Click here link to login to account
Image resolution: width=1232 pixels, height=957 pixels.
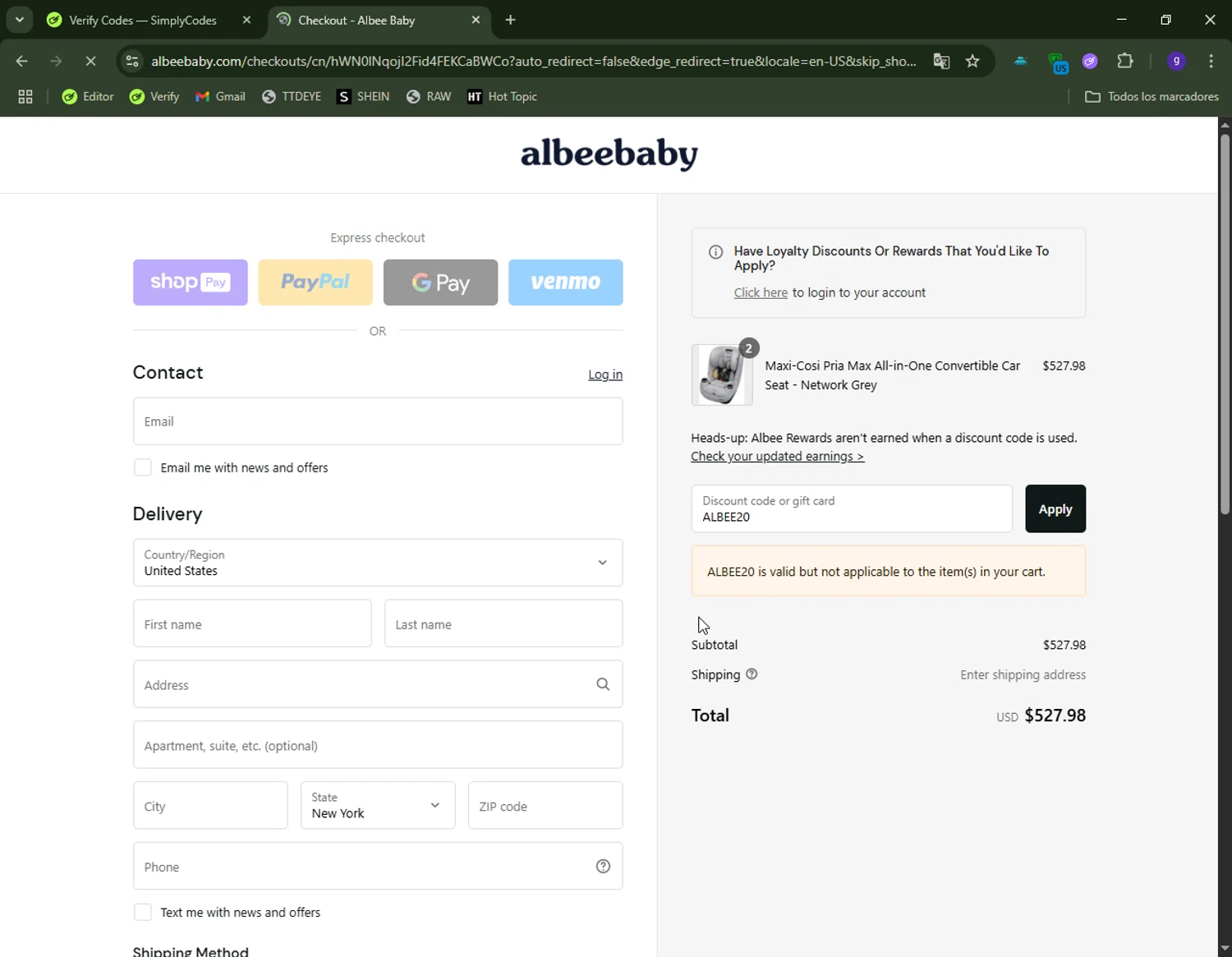point(761,292)
